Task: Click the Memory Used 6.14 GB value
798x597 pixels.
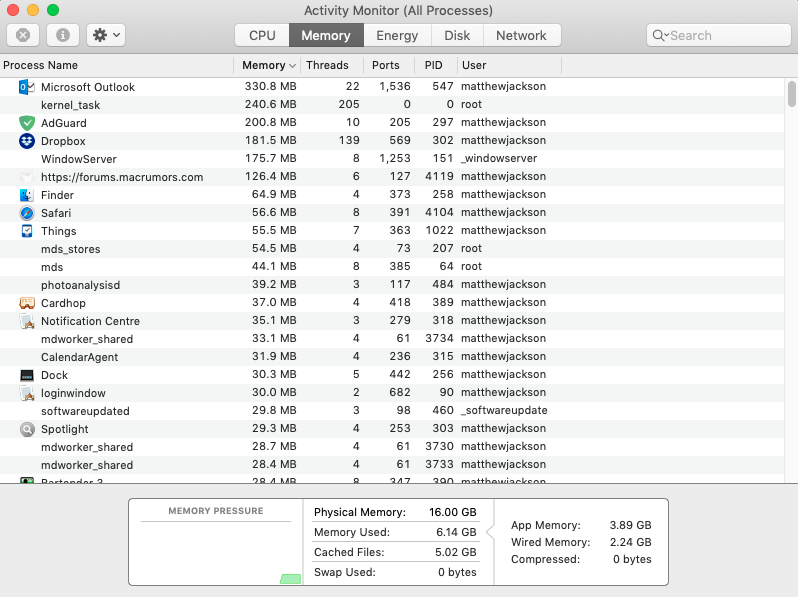Action: [x=456, y=532]
